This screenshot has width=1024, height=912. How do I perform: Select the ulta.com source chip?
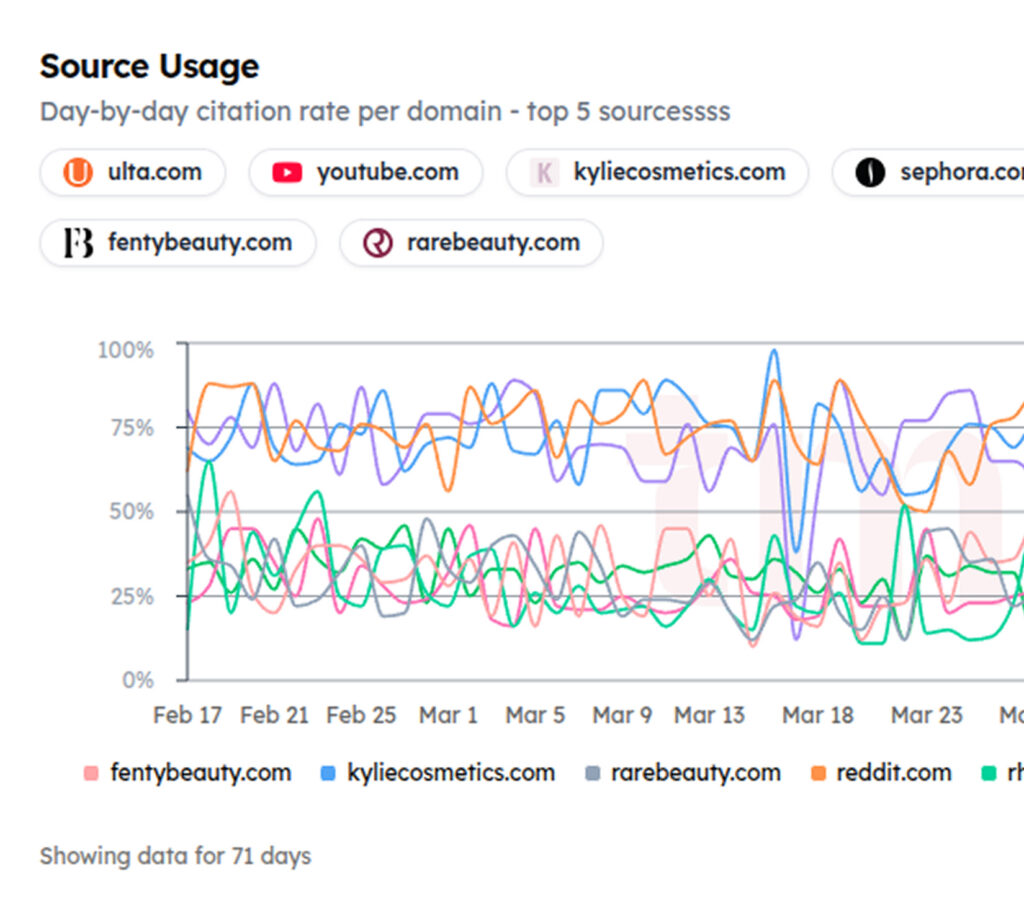133,172
